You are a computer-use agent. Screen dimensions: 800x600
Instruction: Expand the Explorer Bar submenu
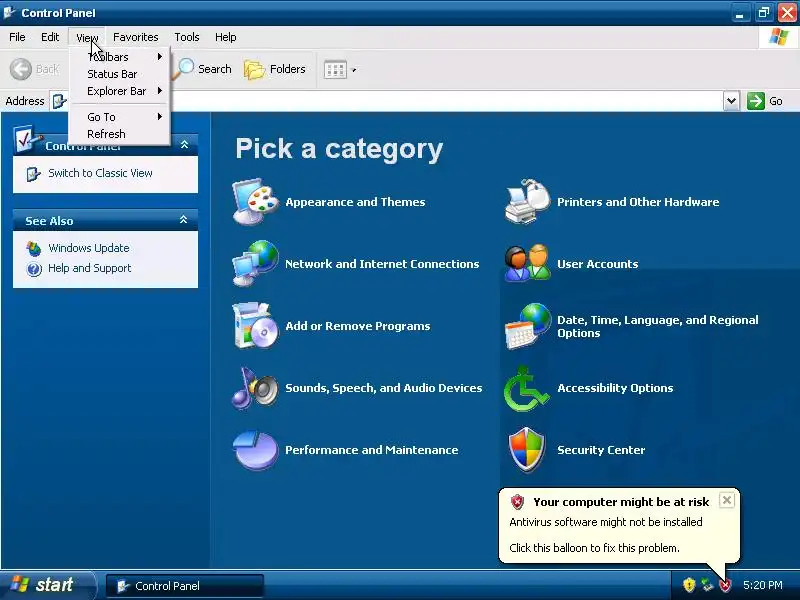[x=119, y=91]
